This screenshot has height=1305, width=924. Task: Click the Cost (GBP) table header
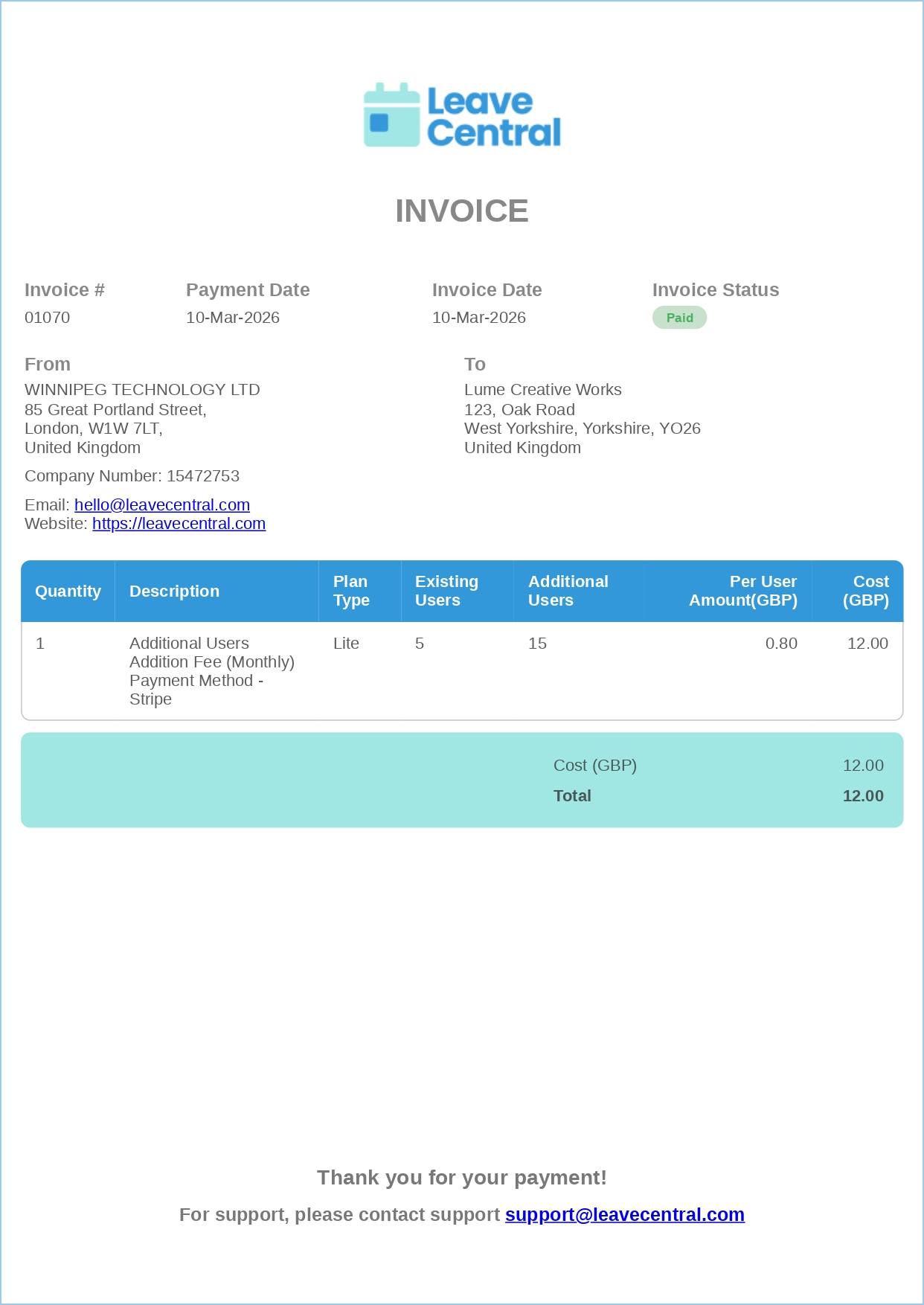click(x=865, y=591)
